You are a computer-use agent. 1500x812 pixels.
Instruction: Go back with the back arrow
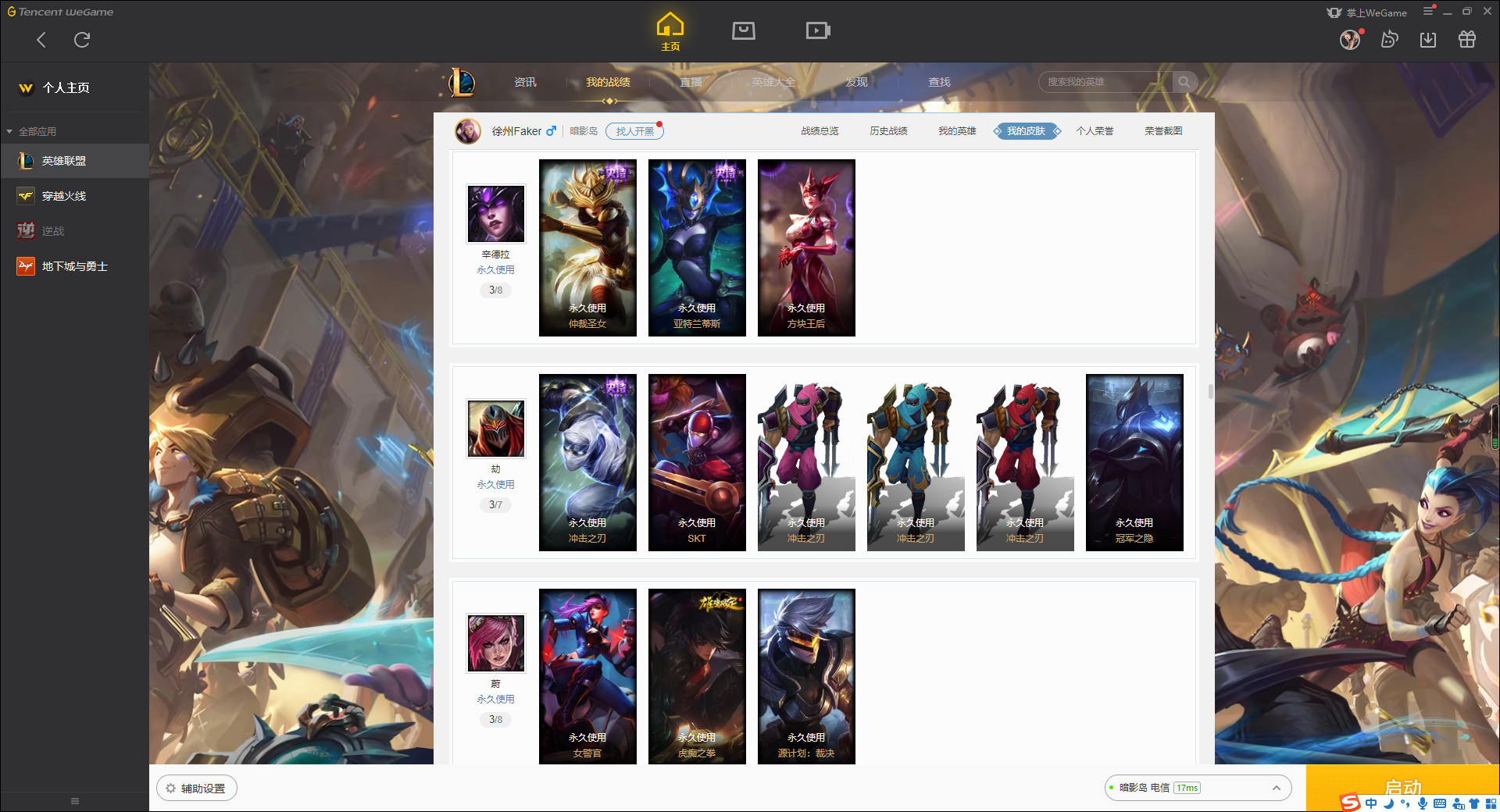point(41,40)
